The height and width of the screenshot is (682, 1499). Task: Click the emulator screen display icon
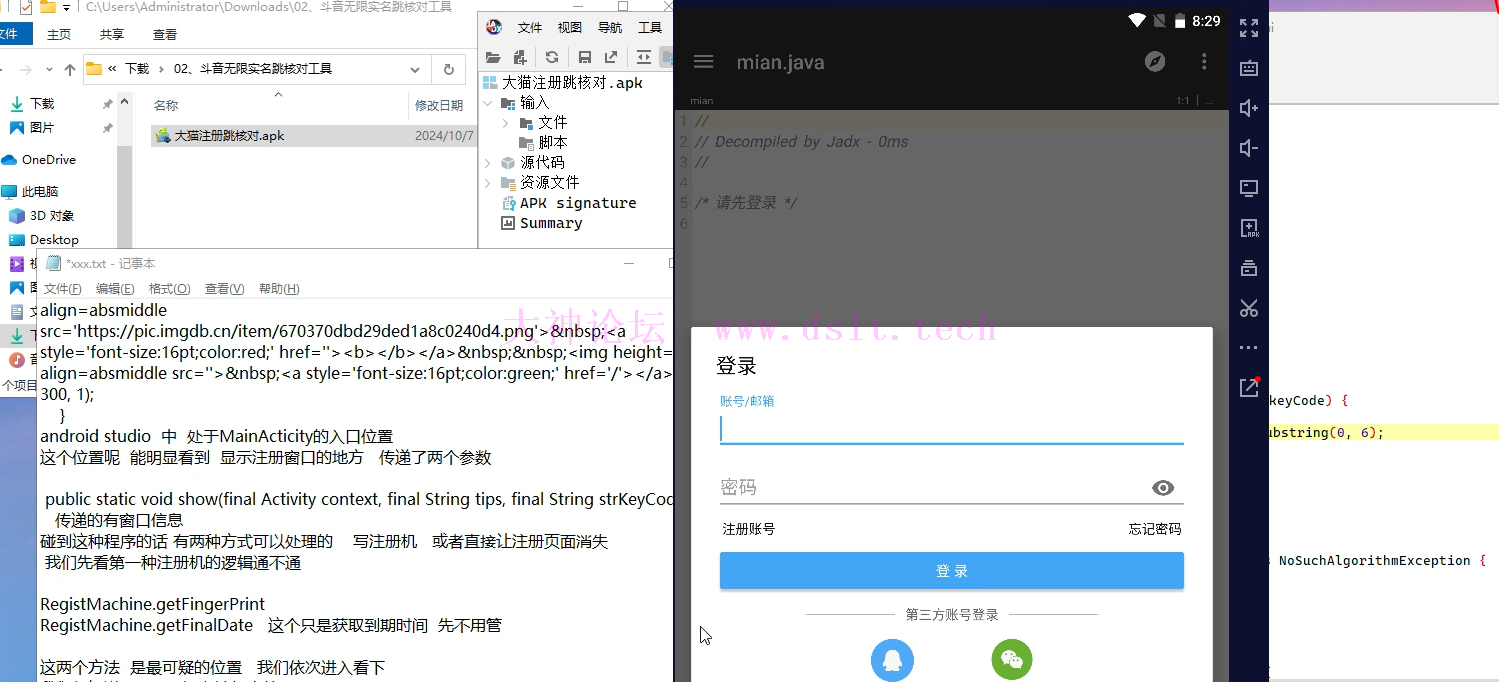[1249, 188]
